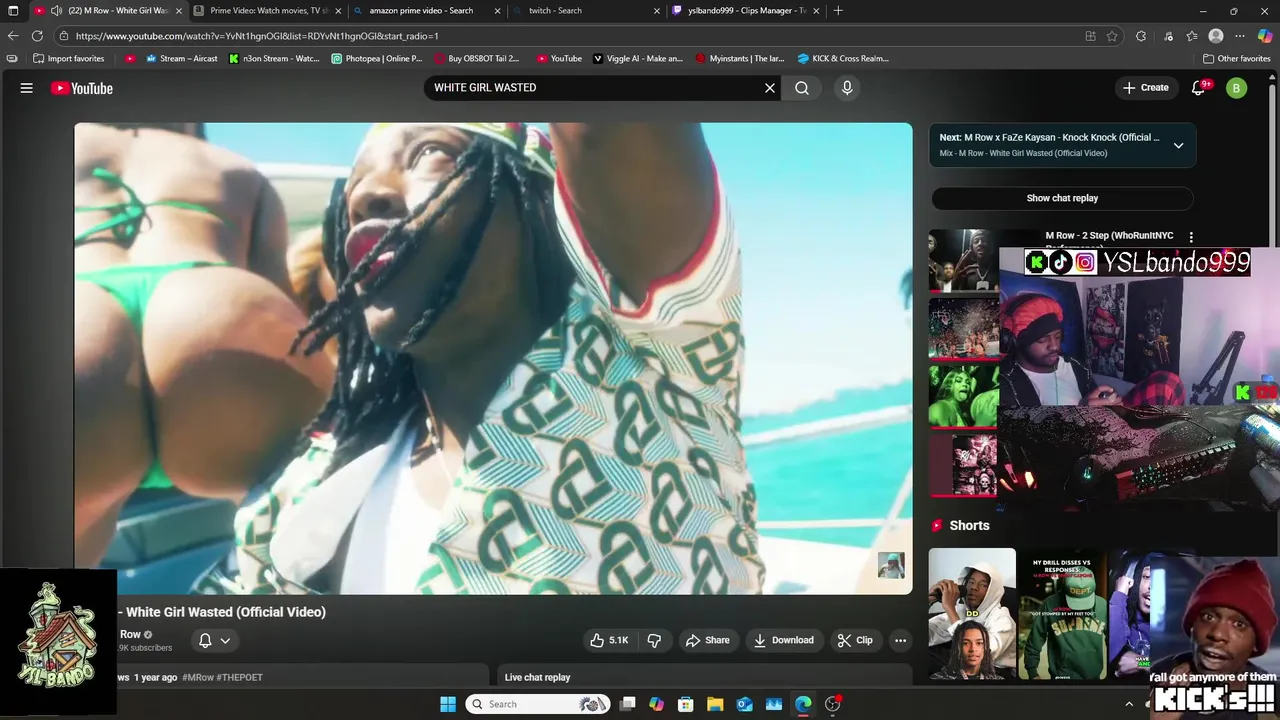Open the YouTube bookmark in favorites bar
Viewport: 1280px width, 720px height.
point(559,59)
